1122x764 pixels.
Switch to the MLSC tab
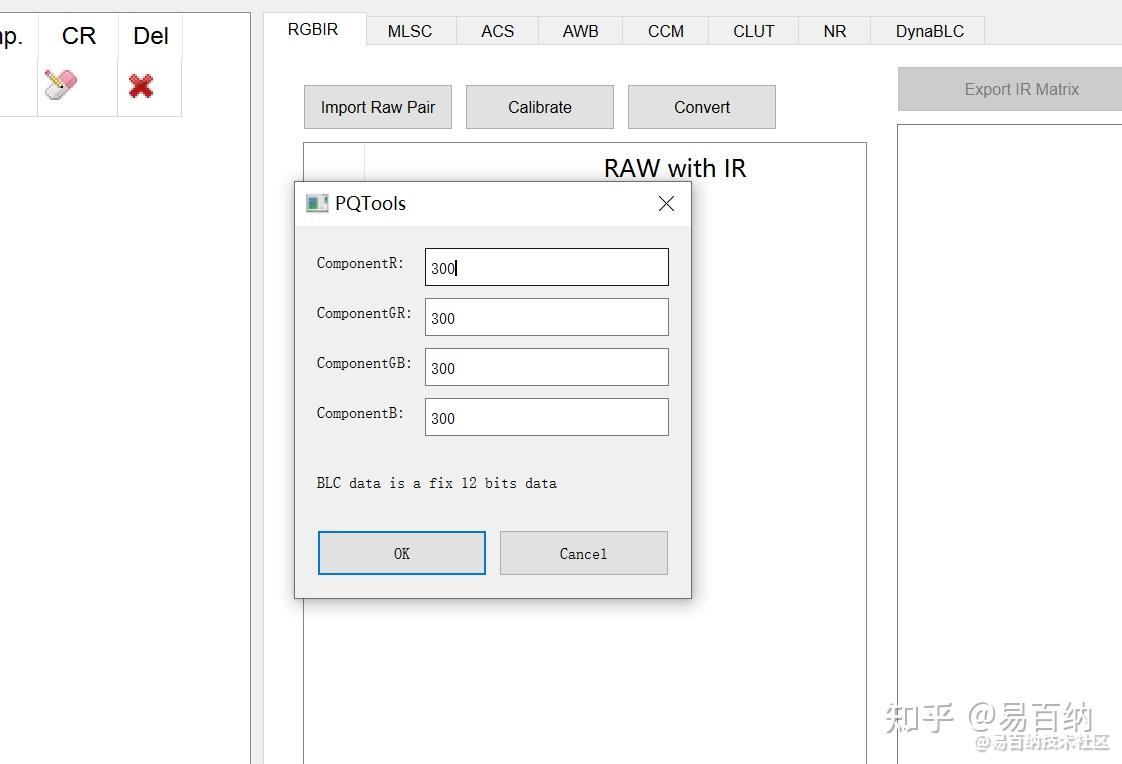(x=409, y=31)
